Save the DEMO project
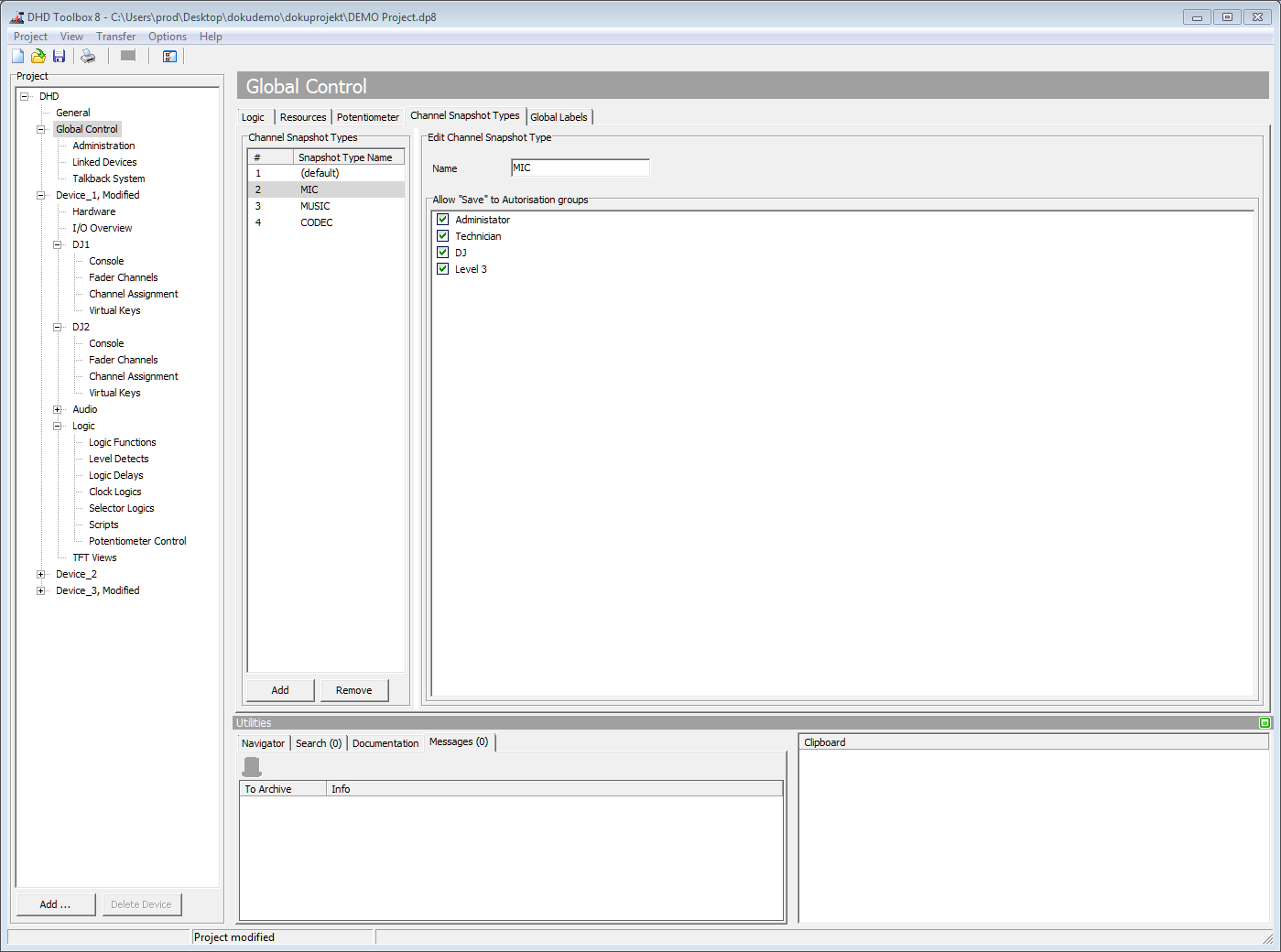This screenshot has width=1281, height=952. pos(59,56)
